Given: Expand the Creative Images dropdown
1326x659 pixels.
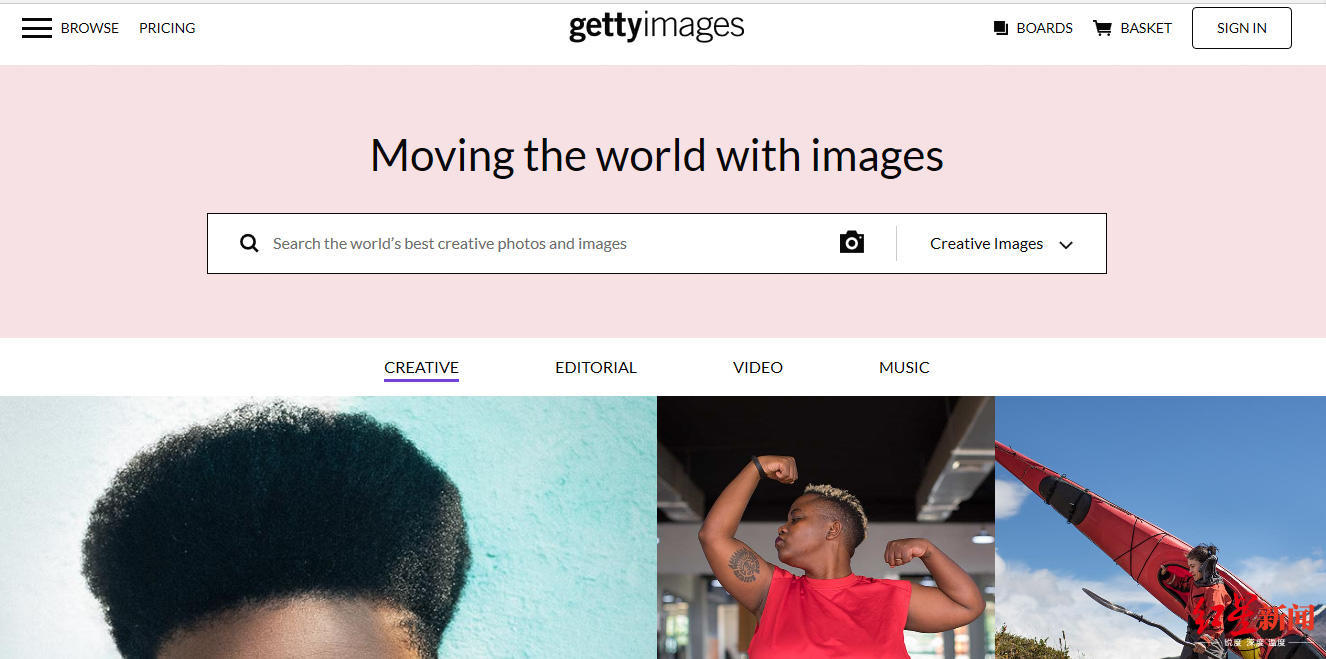Looking at the screenshot, I should coord(1001,244).
